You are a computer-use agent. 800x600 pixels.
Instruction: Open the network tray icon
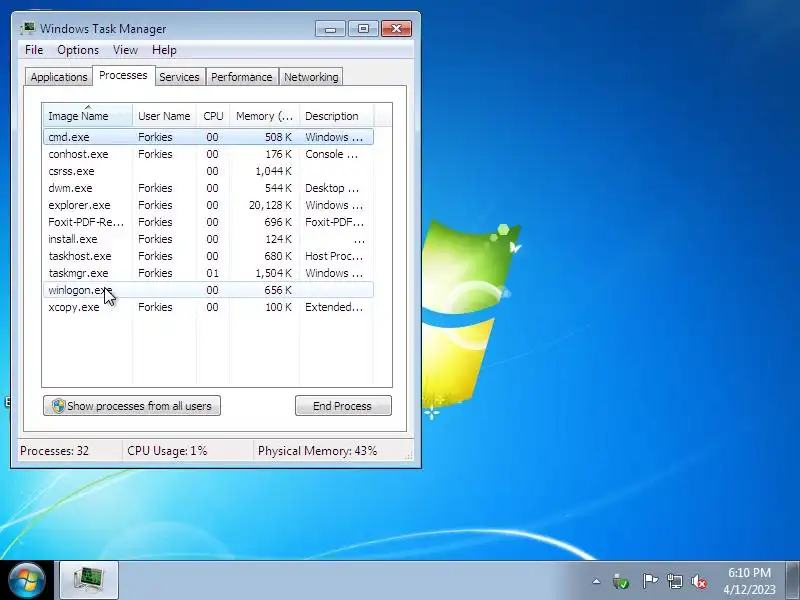click(x=674, y=581)
